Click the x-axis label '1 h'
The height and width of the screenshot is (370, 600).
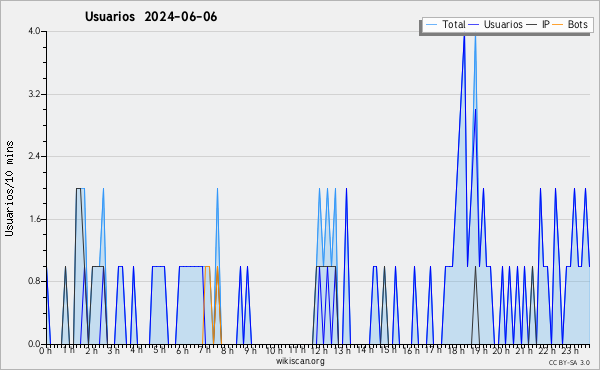tap(69, 350)
